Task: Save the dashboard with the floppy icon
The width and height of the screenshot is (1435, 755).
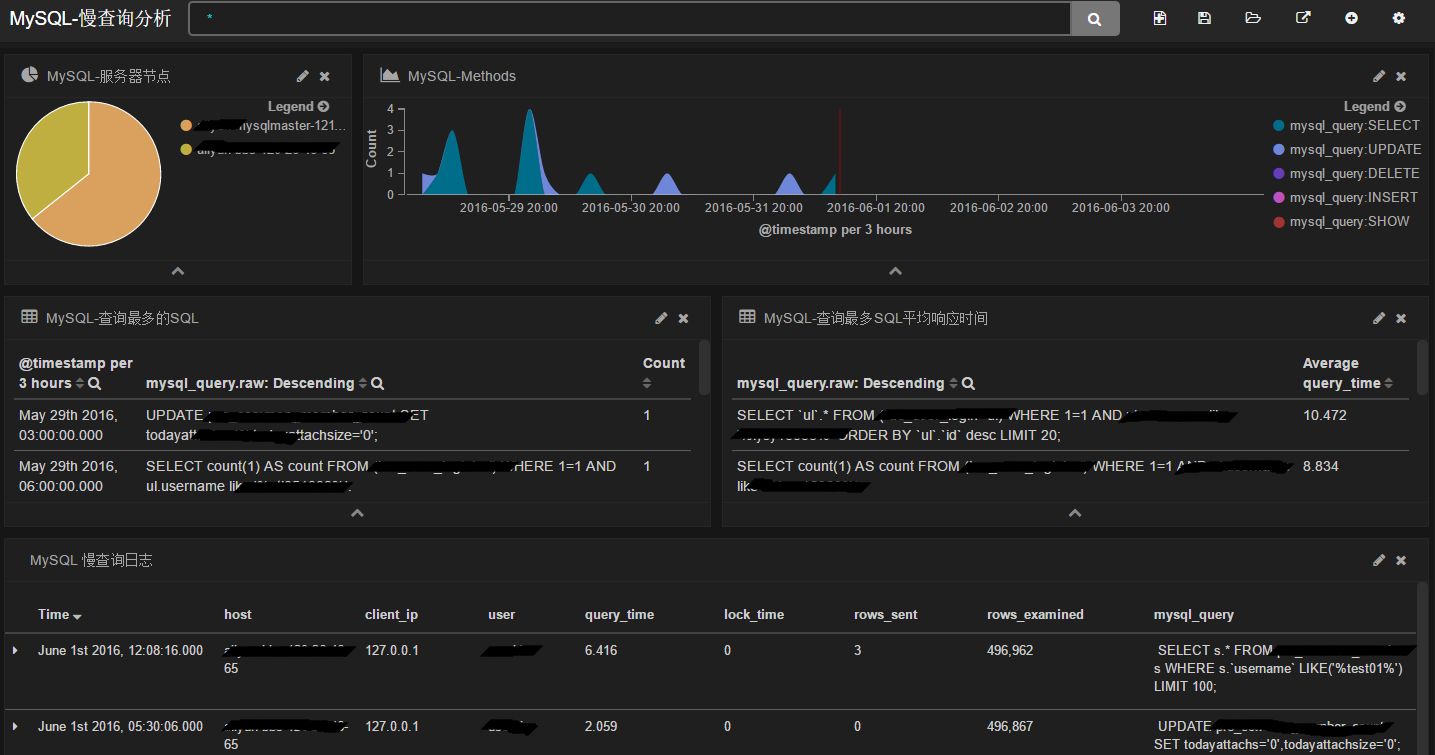Action: (x=1205, y=18)
